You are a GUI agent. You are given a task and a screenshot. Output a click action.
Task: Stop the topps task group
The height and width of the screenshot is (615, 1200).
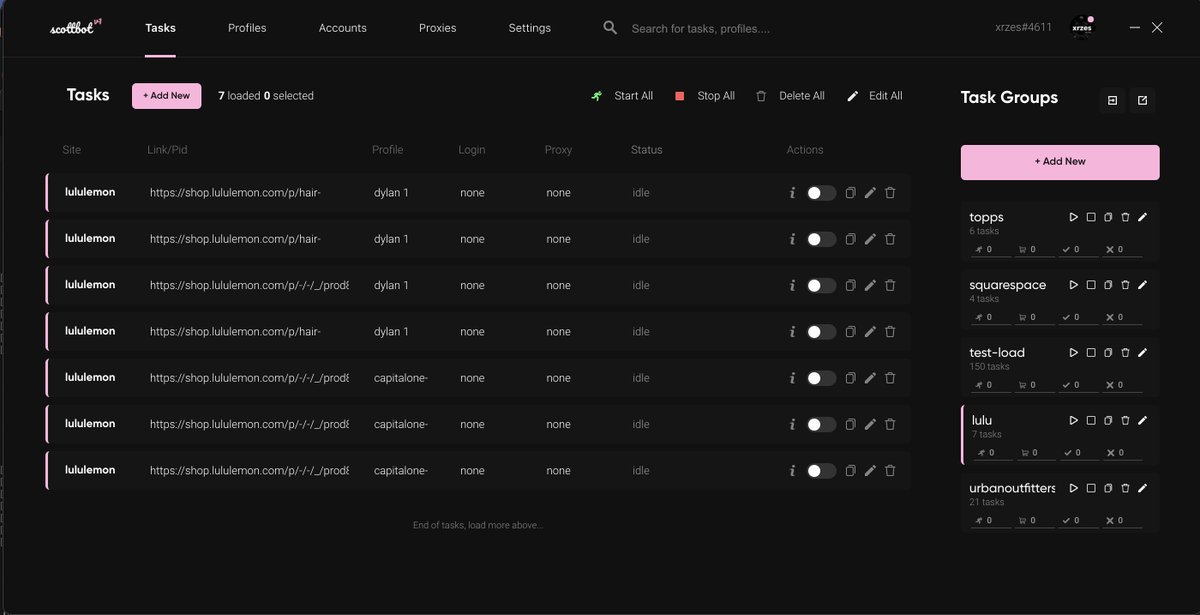tap(1091, 217)
